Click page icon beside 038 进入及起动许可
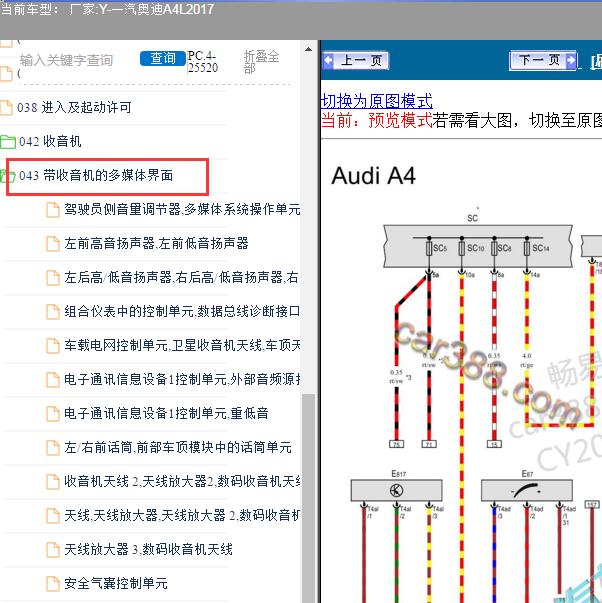Viewport: 602px width, 603px height. click(x=6, y=108)
